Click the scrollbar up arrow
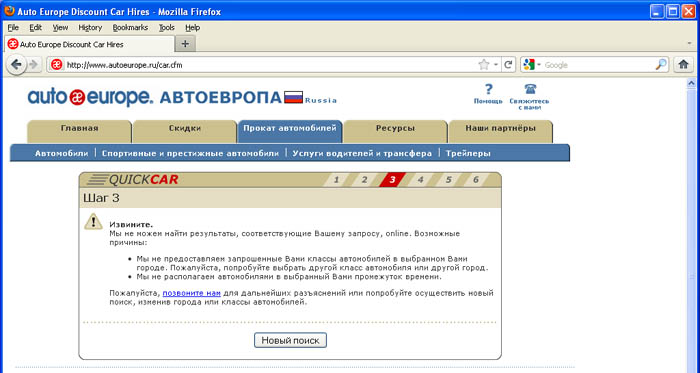Image resolution: width=700 pixels, height=373 pixels. pyautogui.click(x=691, y=83)
